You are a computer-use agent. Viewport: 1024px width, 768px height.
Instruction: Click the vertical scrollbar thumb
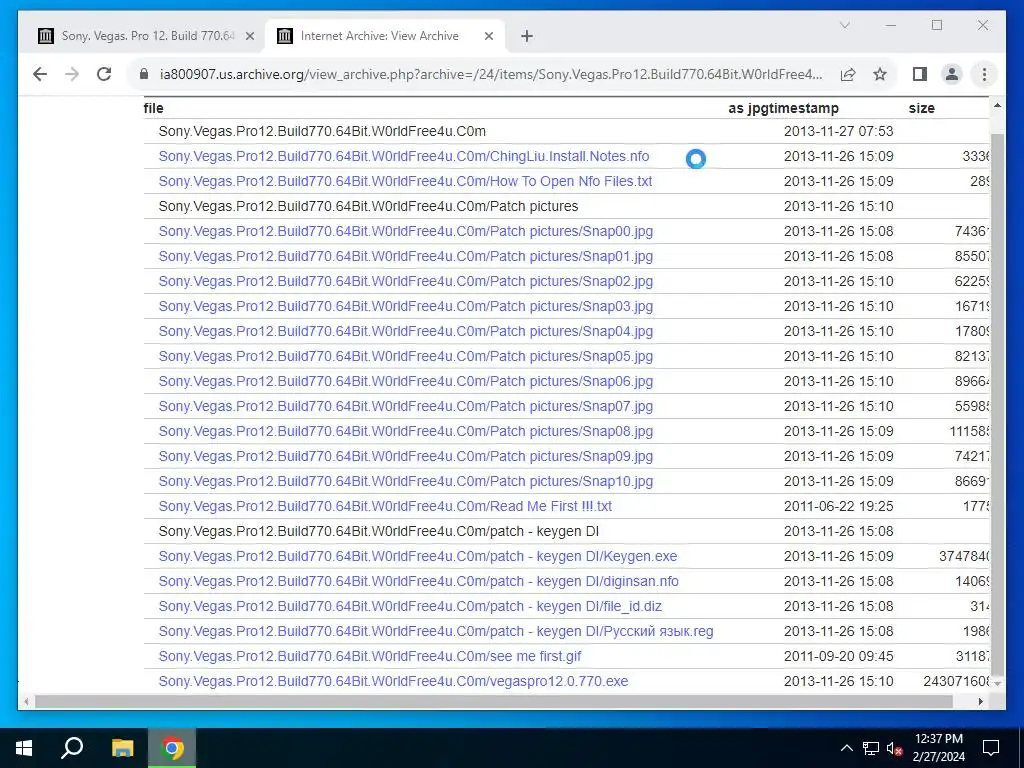click(x=997, y=405)
